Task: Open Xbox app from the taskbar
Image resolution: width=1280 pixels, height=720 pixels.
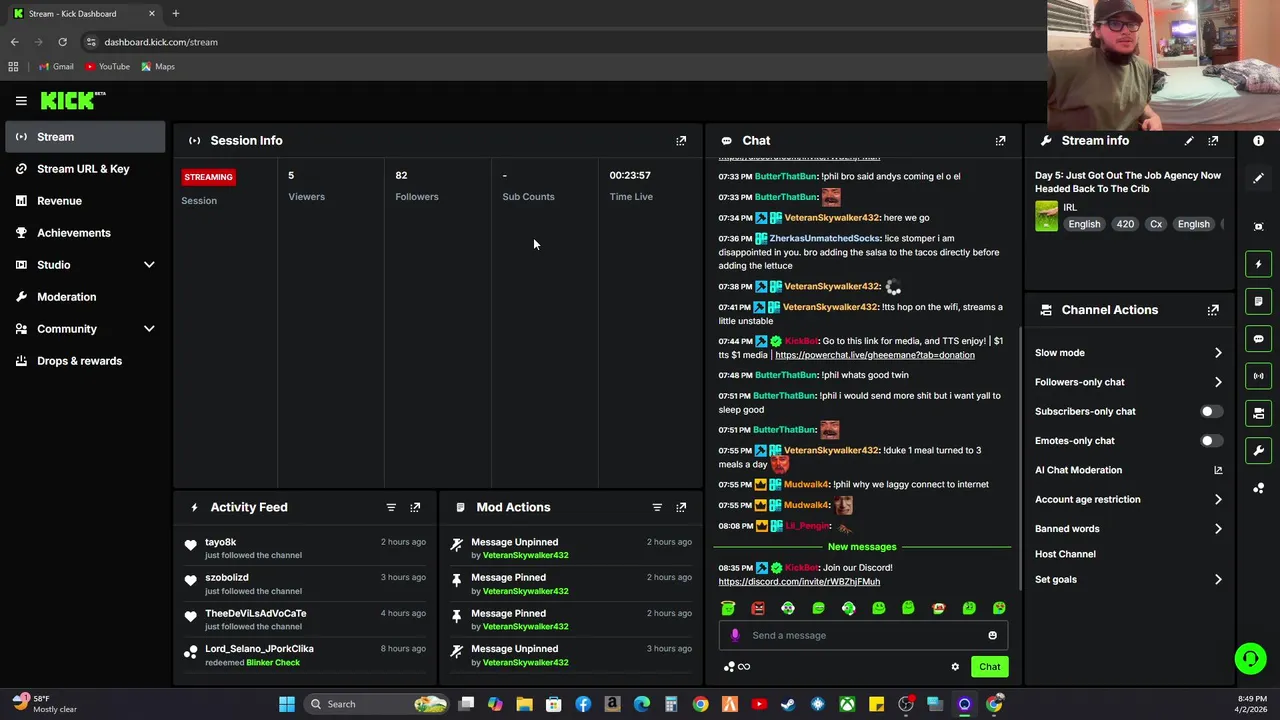Action: (x=847, y=704)
